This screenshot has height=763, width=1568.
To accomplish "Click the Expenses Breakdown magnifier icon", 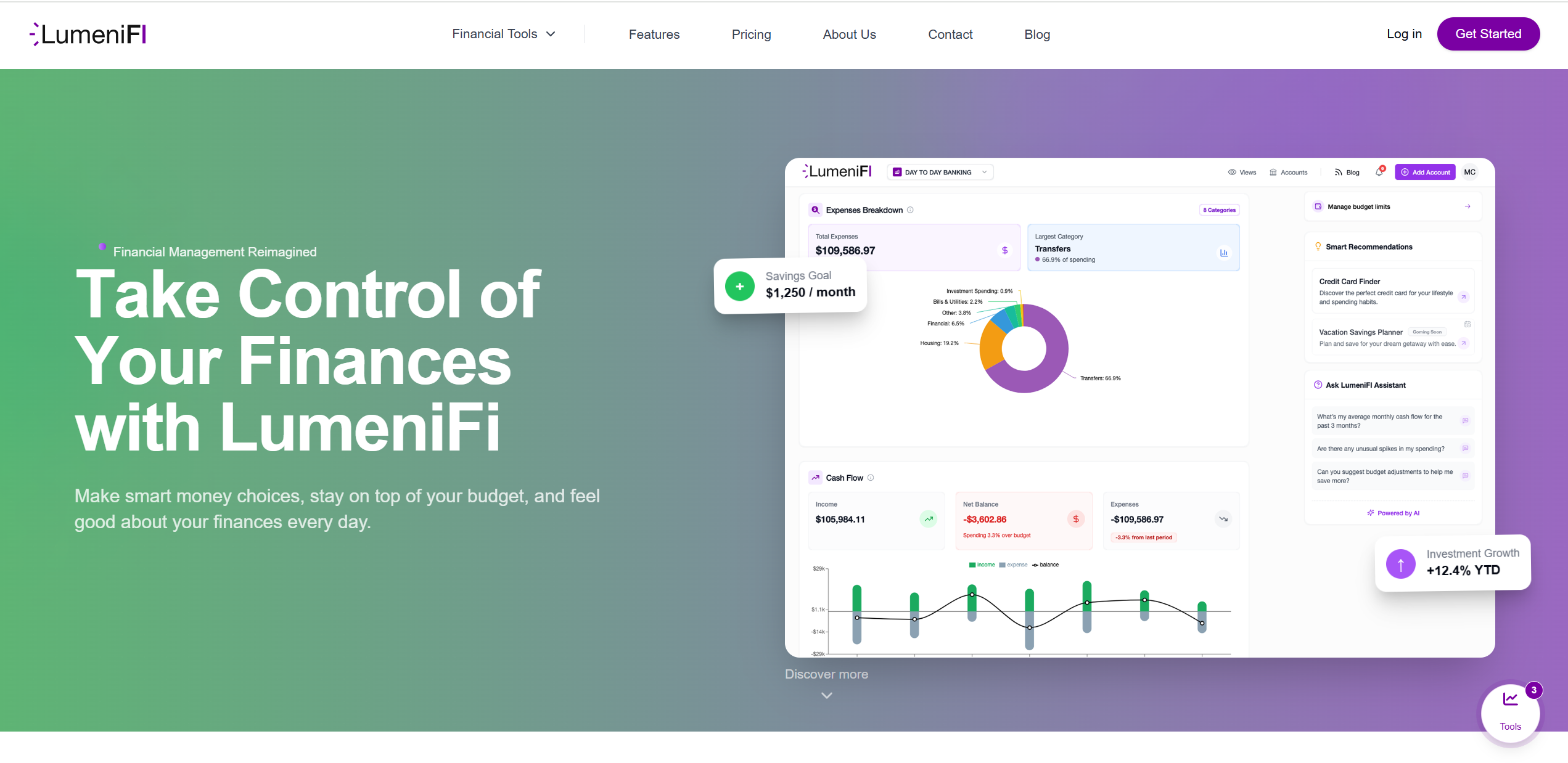I will 815,210.
